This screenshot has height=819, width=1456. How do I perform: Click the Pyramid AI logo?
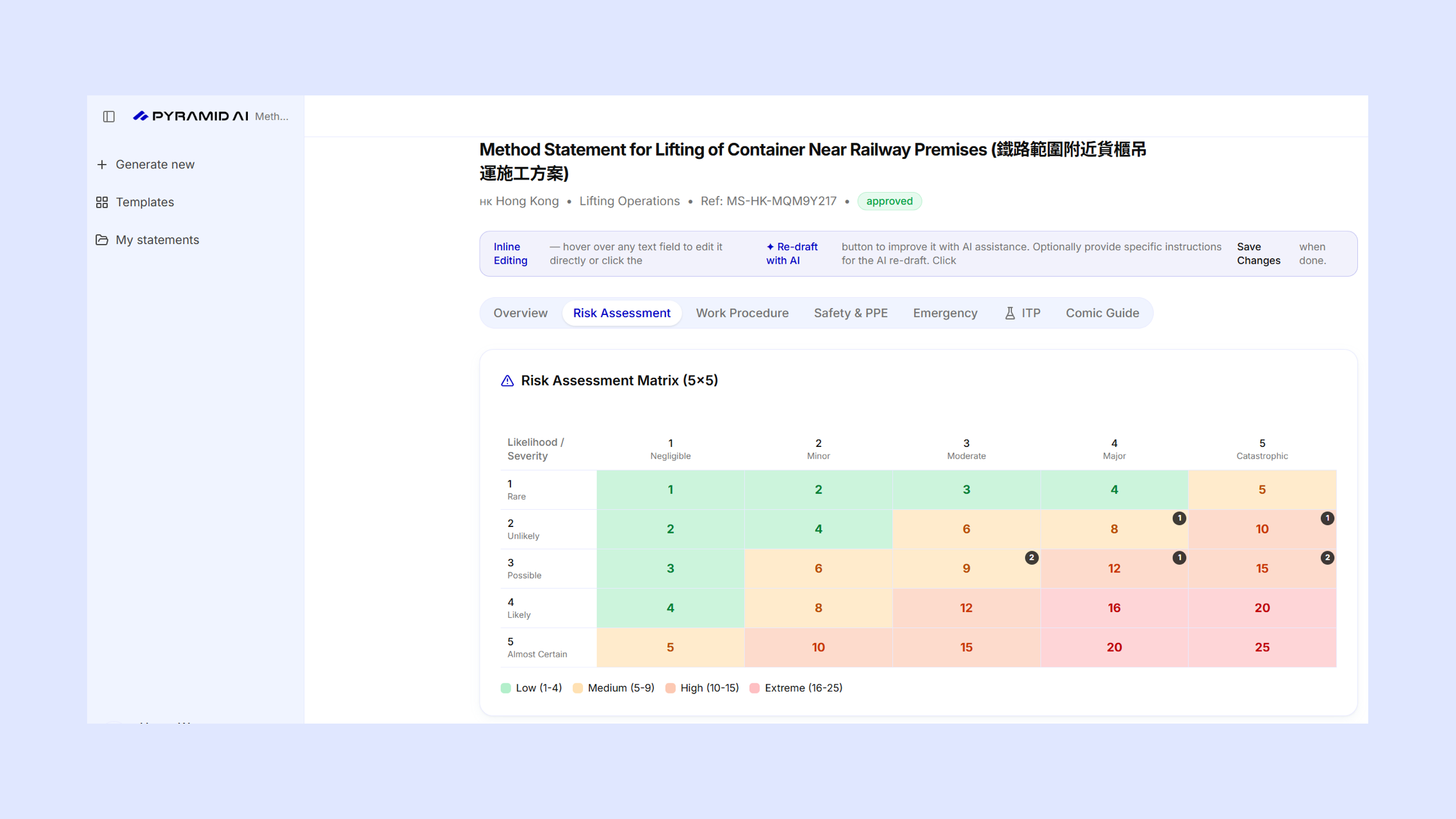190,116
